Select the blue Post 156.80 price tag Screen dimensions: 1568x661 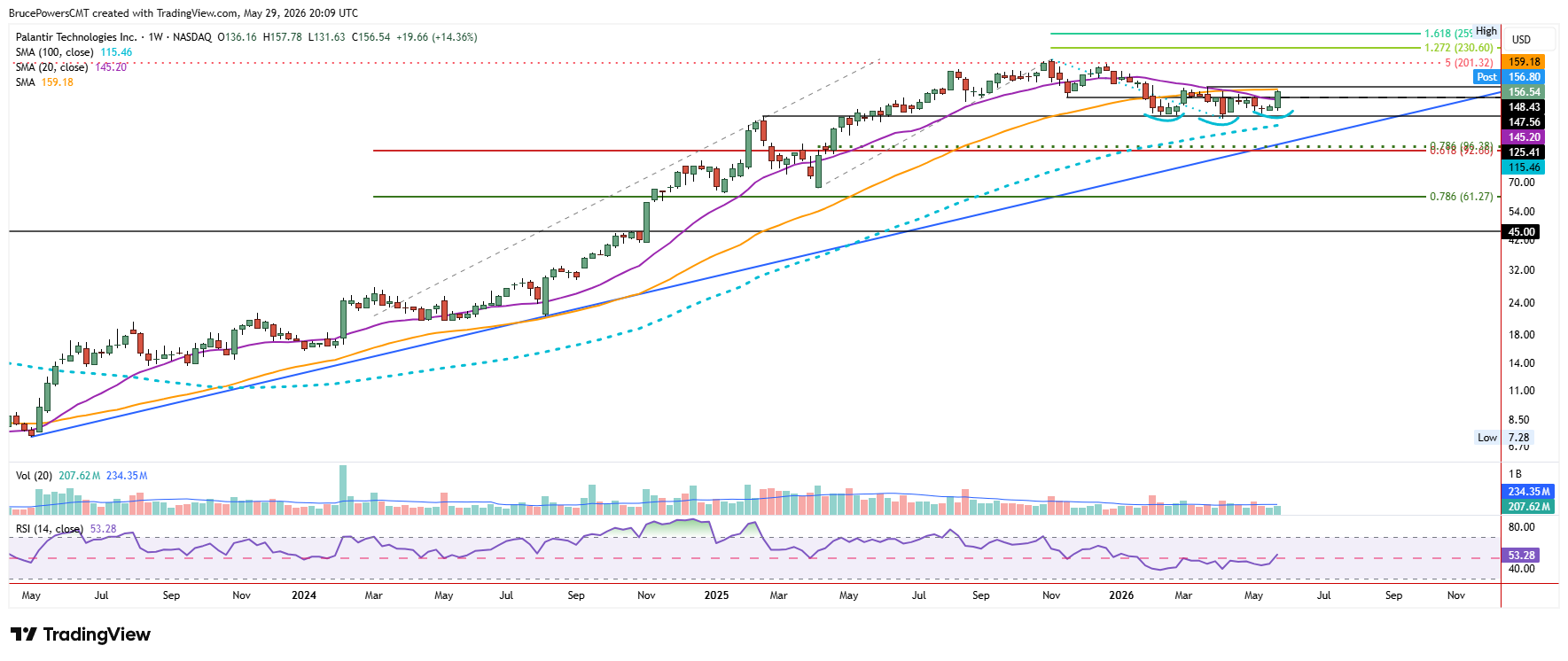tap(1509, 77)
